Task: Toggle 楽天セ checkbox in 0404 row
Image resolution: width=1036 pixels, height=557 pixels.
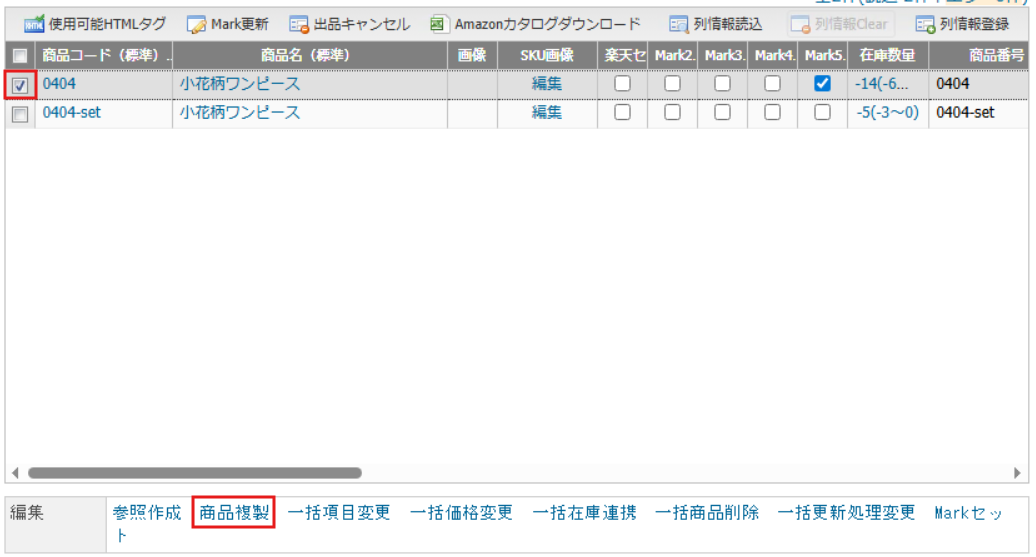Action: tap(622, 83)
